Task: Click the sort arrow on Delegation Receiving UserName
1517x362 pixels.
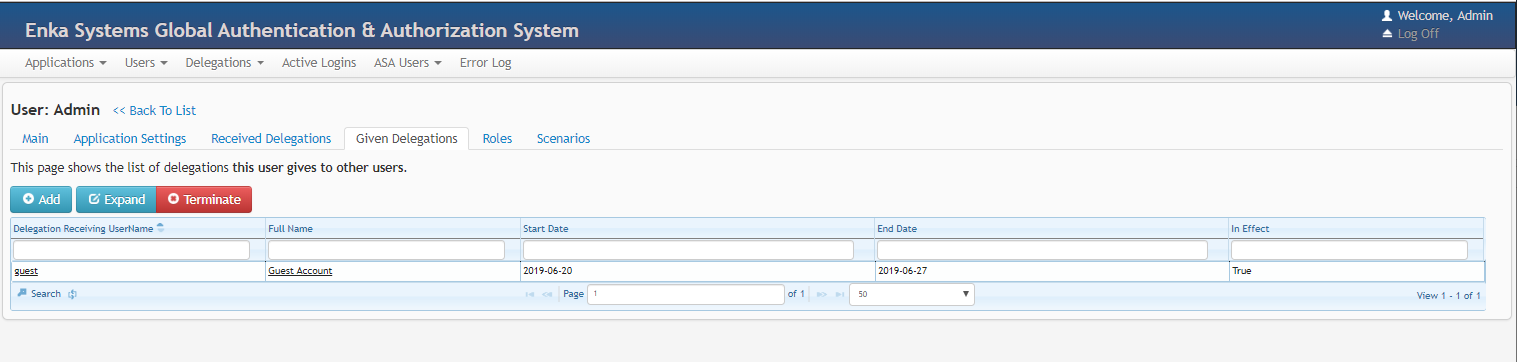Action: pyautogui.click(x=161, y=228)
